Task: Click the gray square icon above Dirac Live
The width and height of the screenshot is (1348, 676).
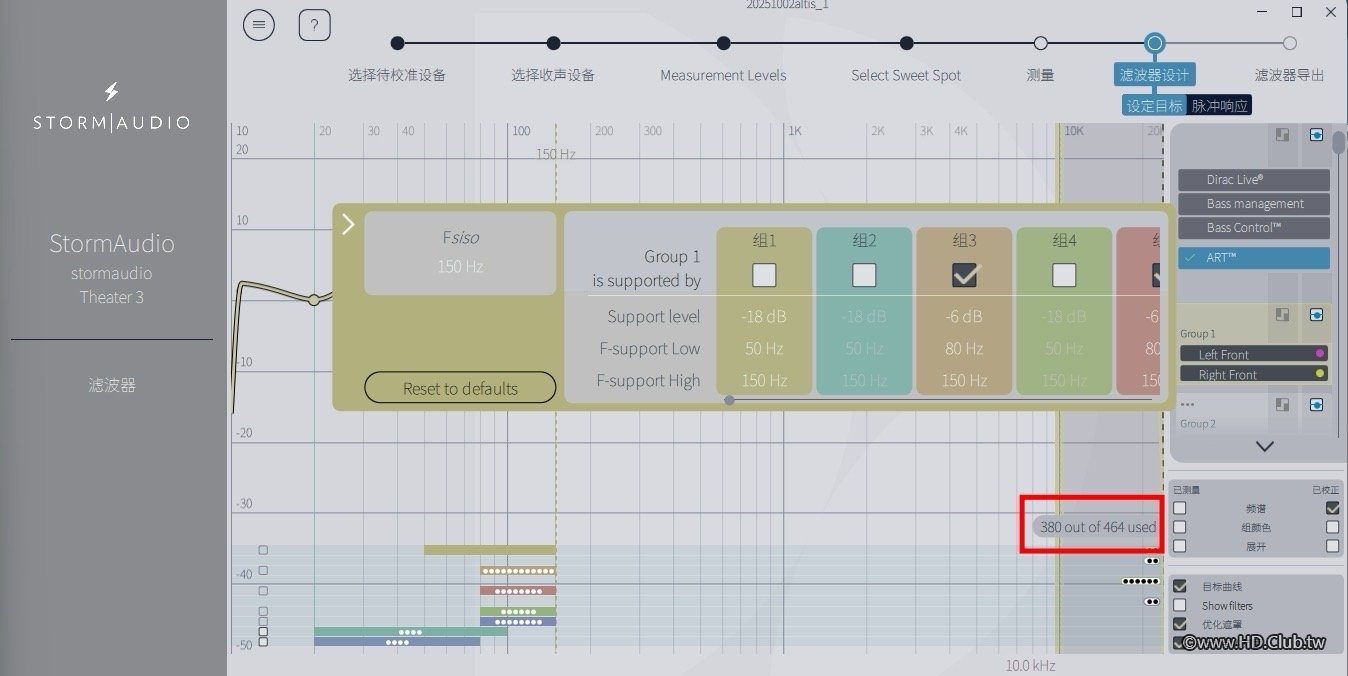Action: [1283, 134]
